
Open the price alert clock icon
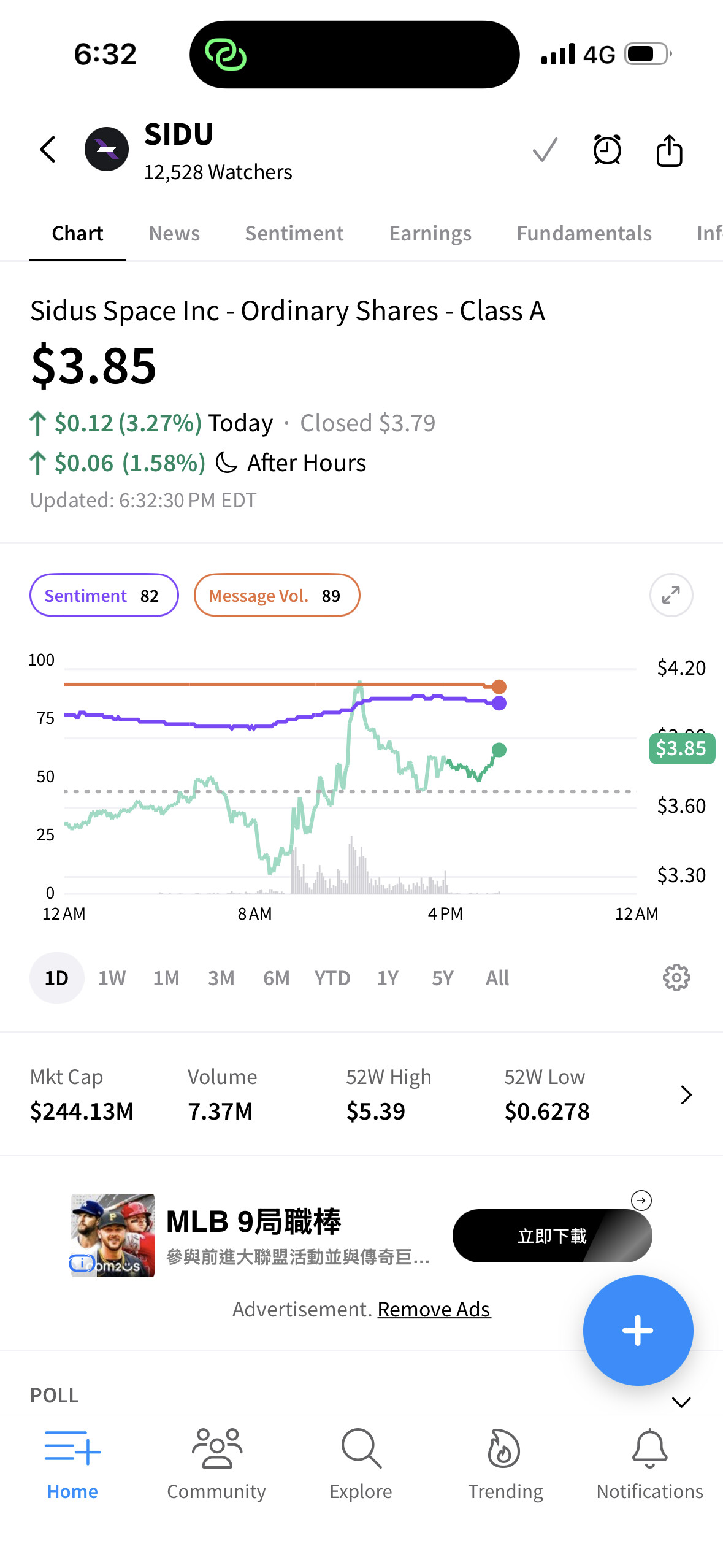606,150
